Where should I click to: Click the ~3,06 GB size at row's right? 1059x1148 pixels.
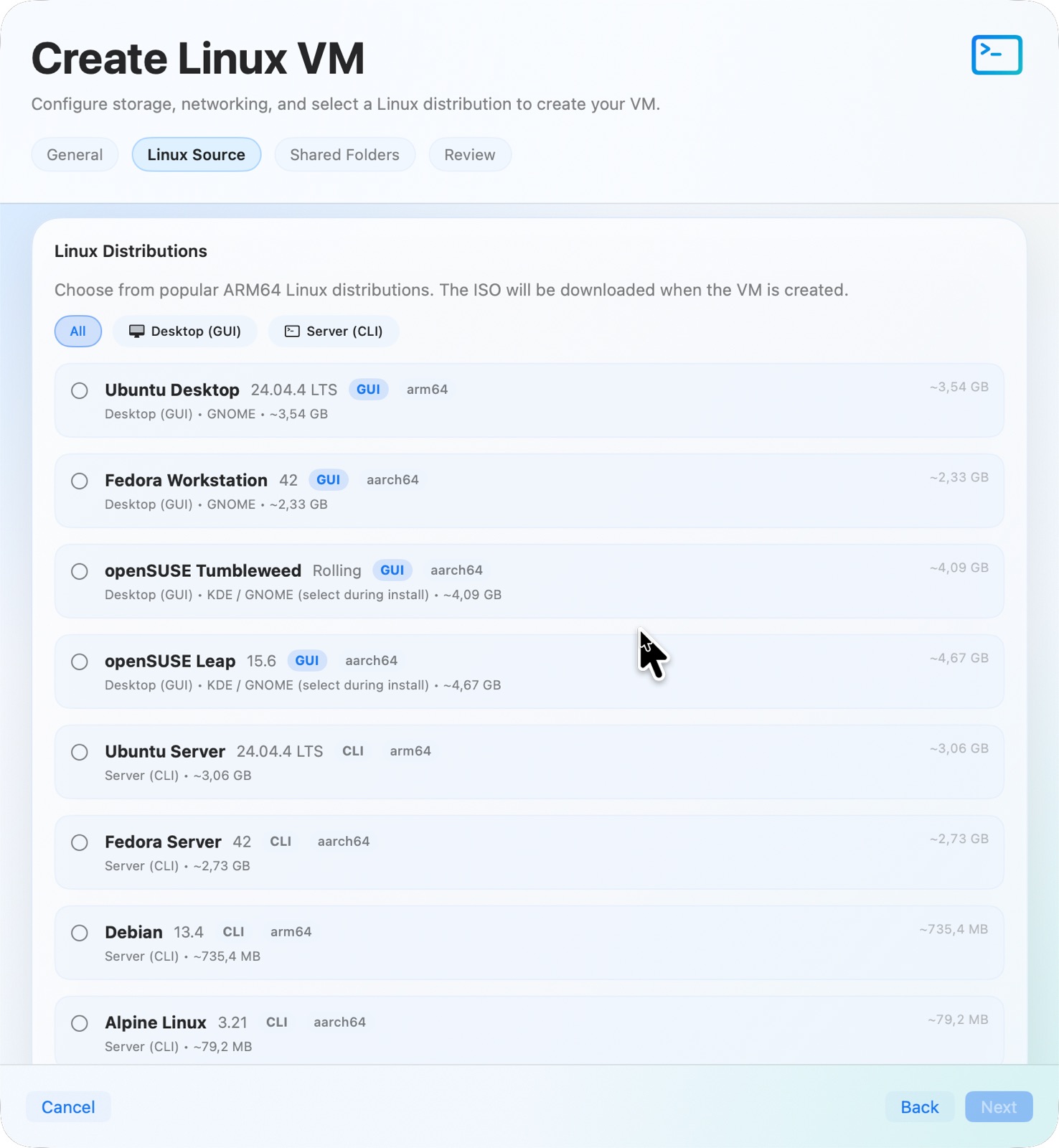tap(959, 748)
